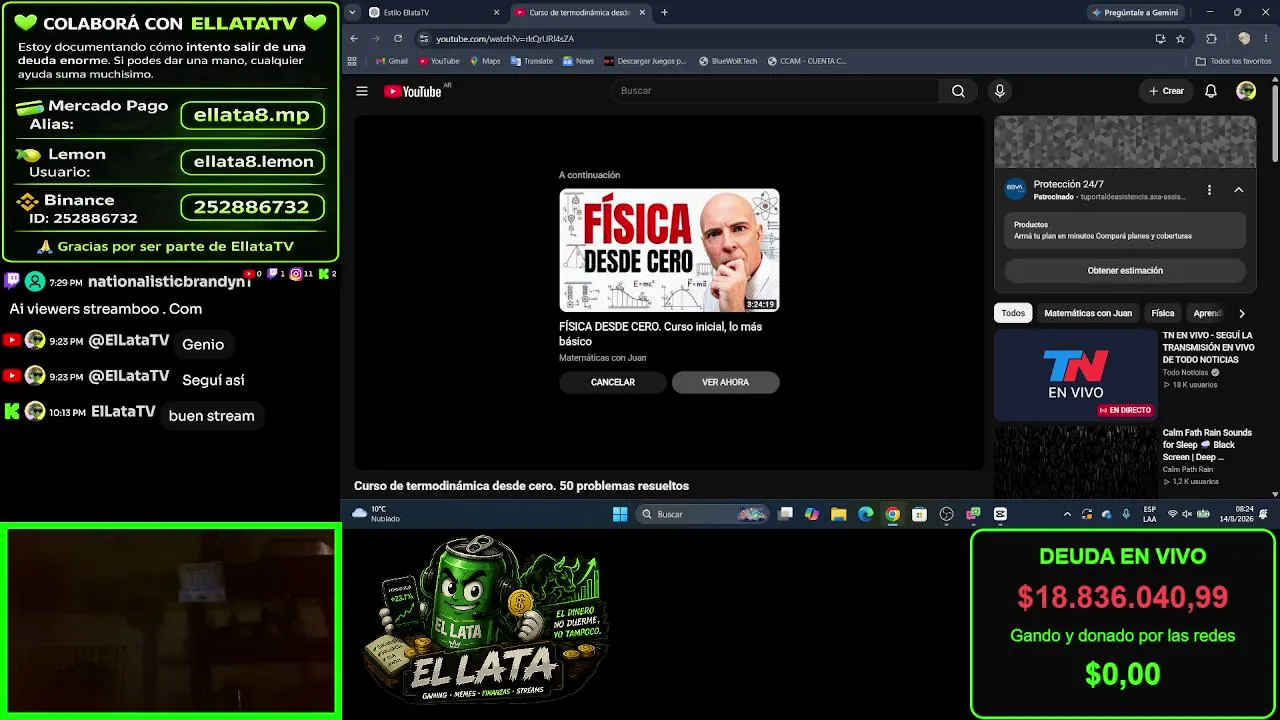Open the TN EN VIVO video thumbnail
The height and width of the screenshot is (720, 1280).
[1075, 374]
